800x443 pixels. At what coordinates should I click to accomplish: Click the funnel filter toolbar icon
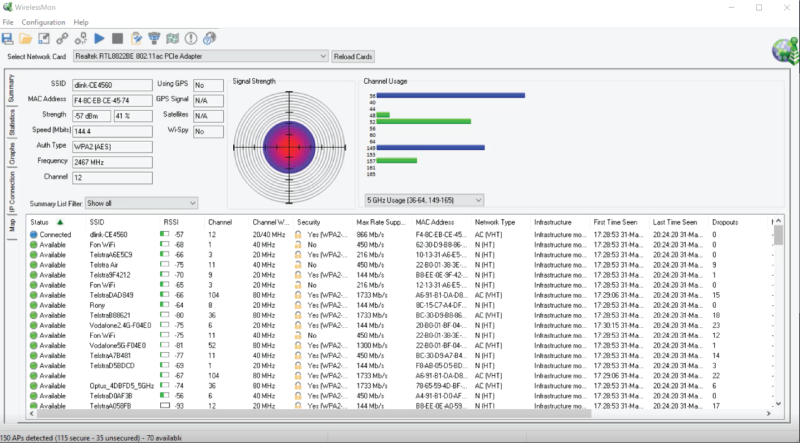[154, 38]
